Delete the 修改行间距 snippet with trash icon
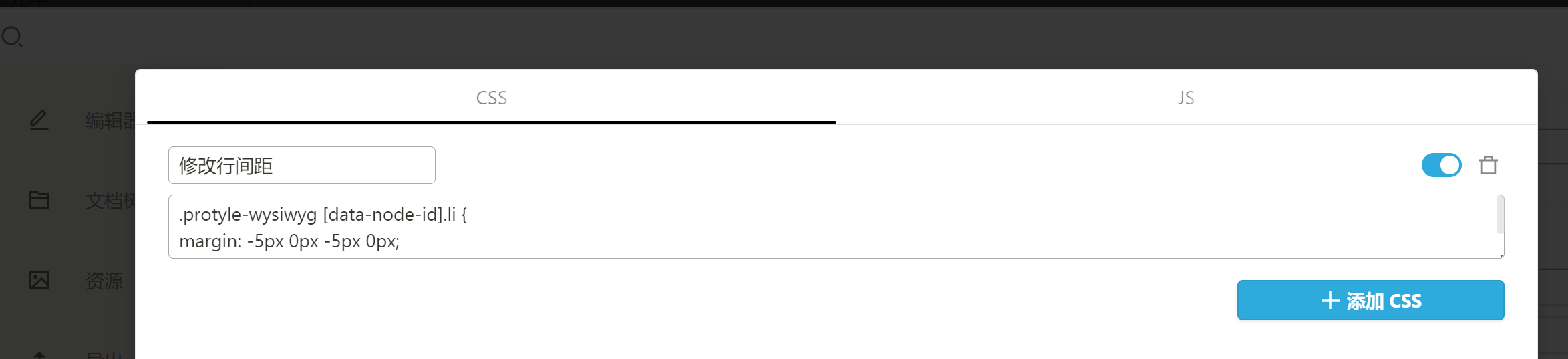Viewport: 1568px width, 359px height. 1488,165
